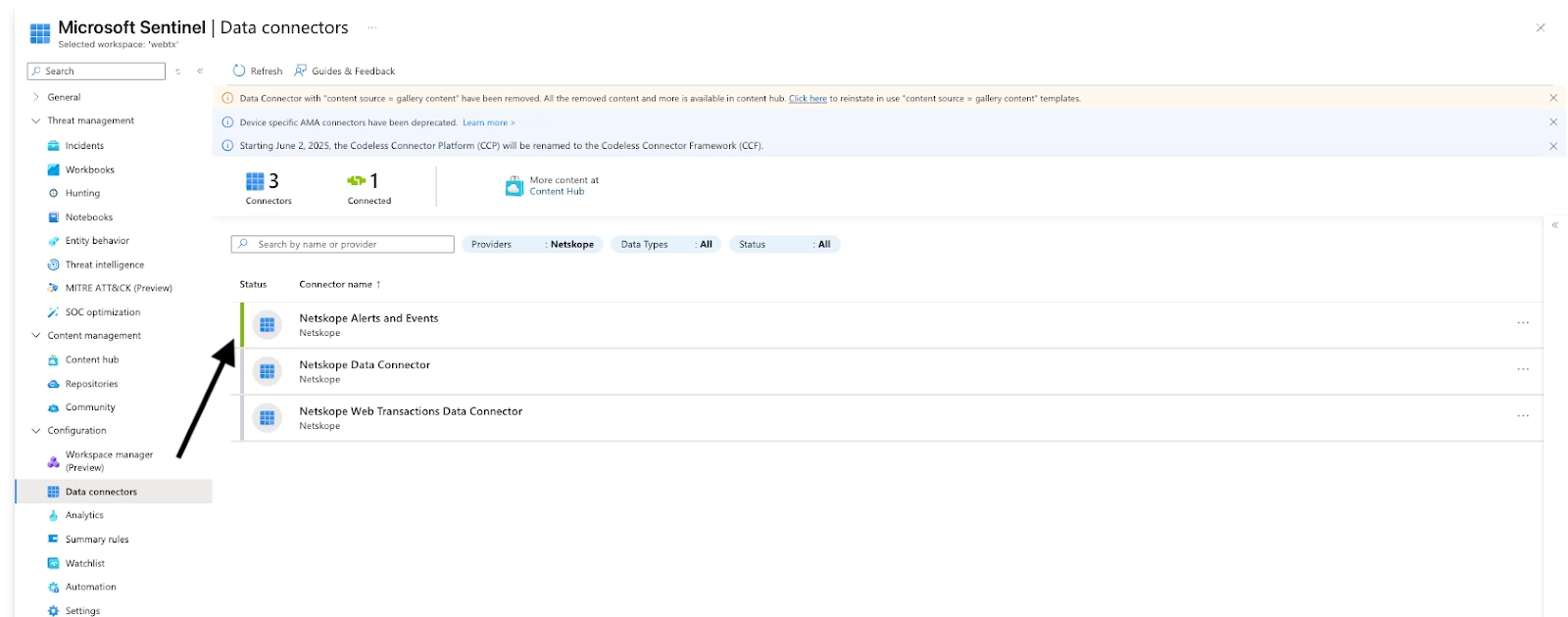Image resolution: width=1568 pixels, height=617 pixels.
Task: Dismiss the gallery content removed warning
Action: point(1553,98)
